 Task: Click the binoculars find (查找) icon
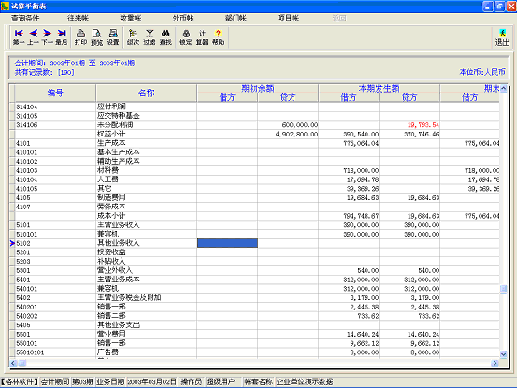click(166, 37)
